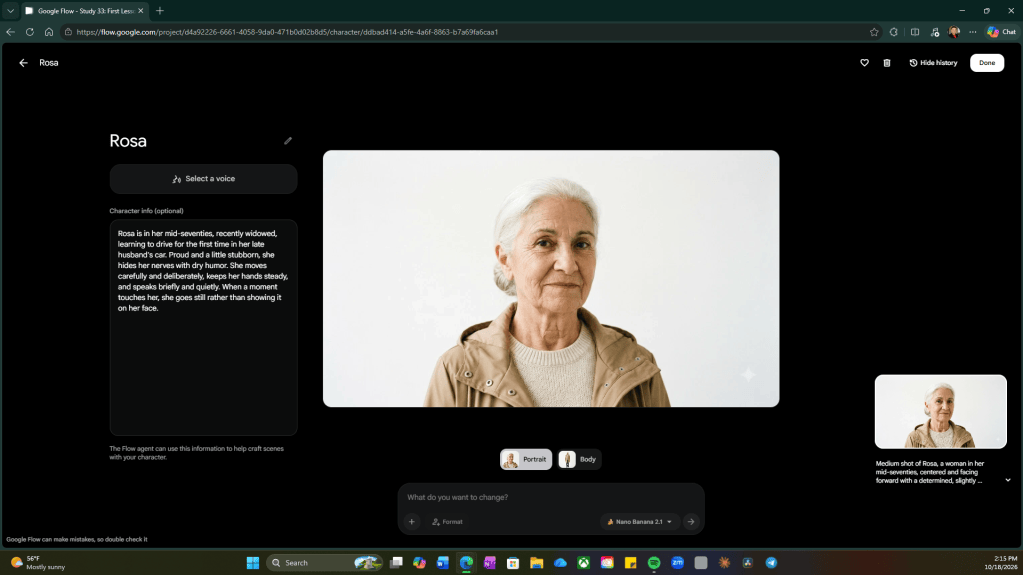Click the address bar URL
This screenshot has height=575, width=1023.
click(x=287, y=32)
